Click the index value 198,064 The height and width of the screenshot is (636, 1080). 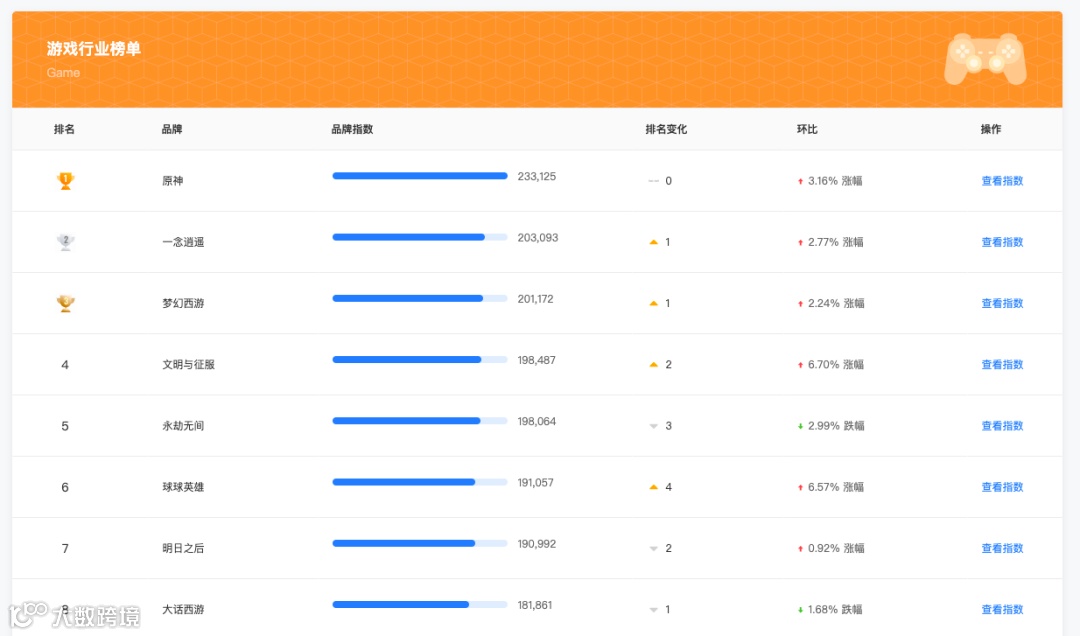click(537, 422)
